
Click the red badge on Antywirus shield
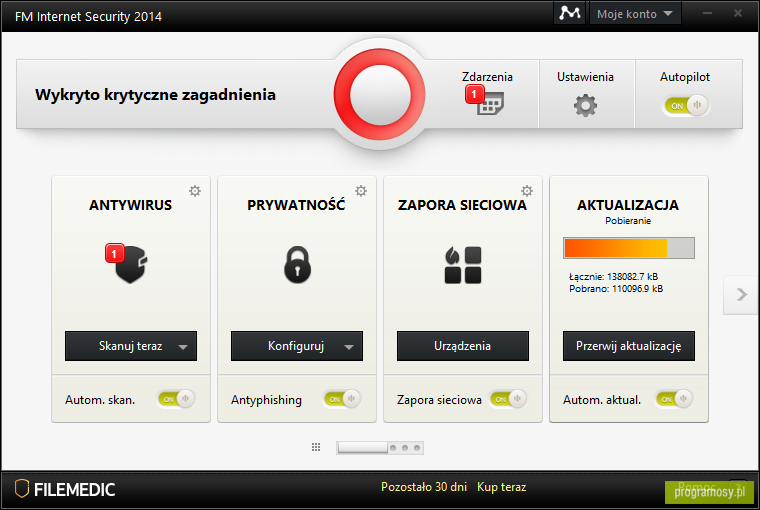[x=114, y=253]
